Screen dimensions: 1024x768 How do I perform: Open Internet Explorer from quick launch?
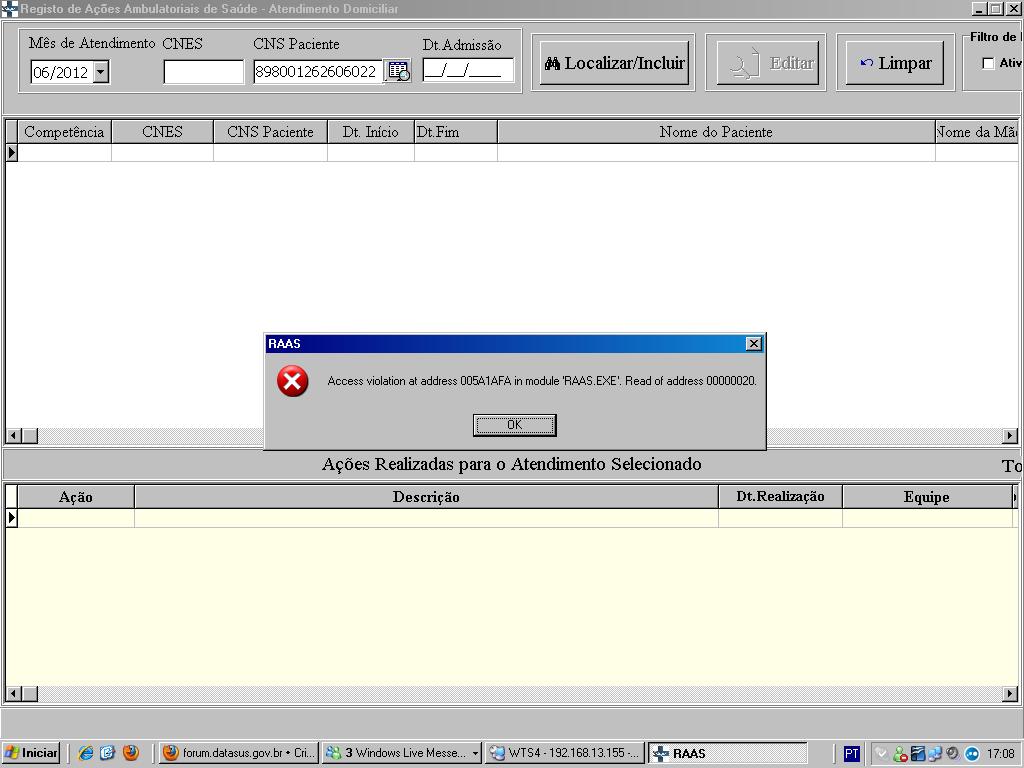(86, 753)
